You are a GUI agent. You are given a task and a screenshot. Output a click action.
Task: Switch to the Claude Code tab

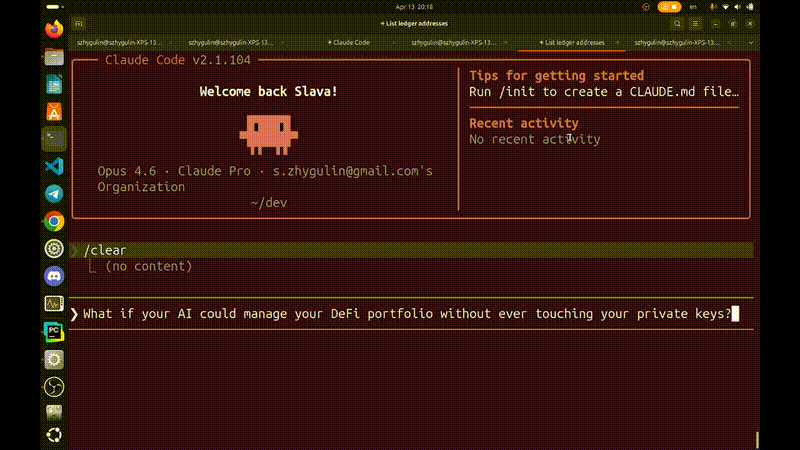[x=349, y=43]
